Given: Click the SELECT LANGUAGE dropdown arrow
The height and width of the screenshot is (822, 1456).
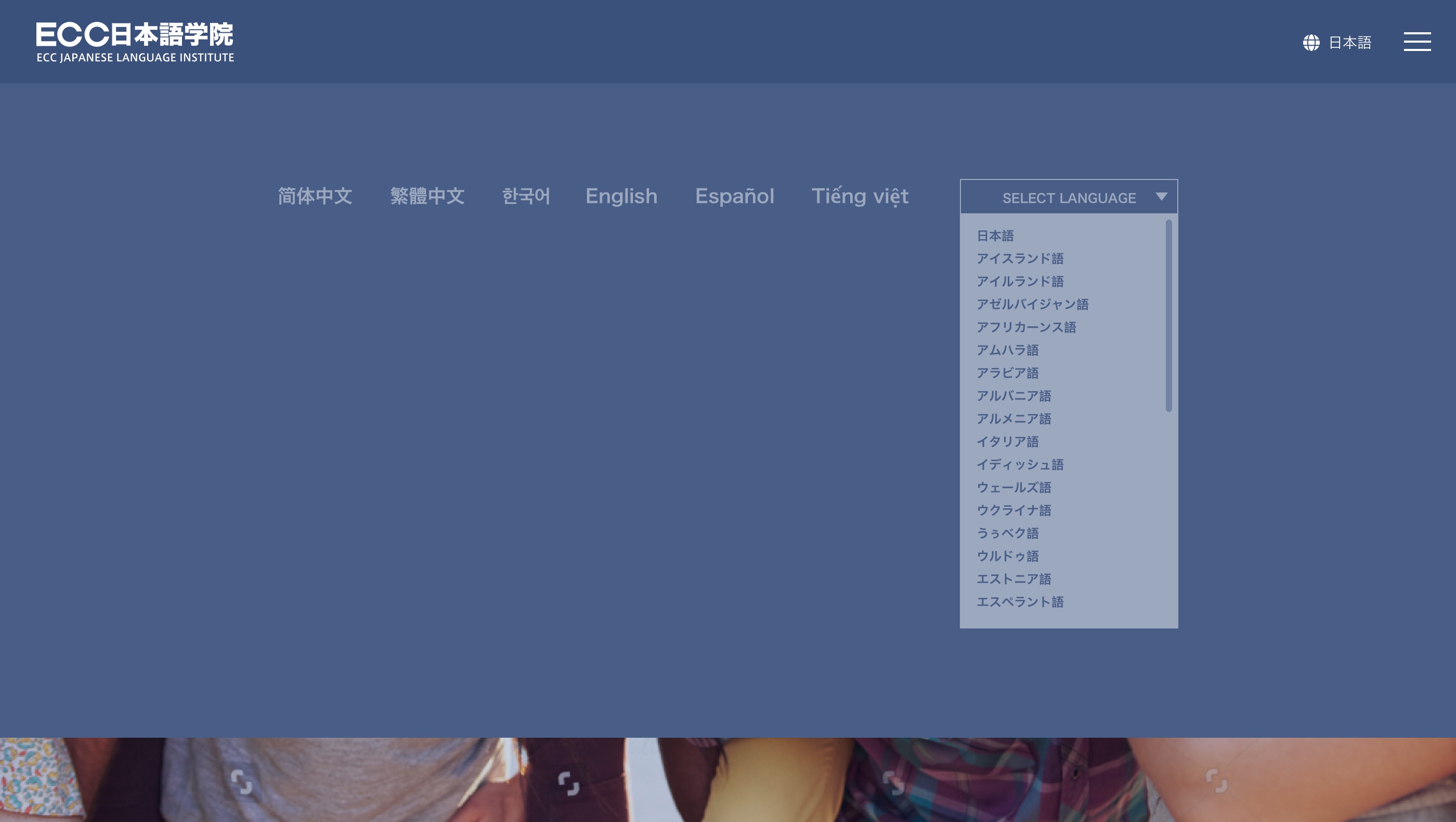Looking at the screenshot, I should [1161, 197].
